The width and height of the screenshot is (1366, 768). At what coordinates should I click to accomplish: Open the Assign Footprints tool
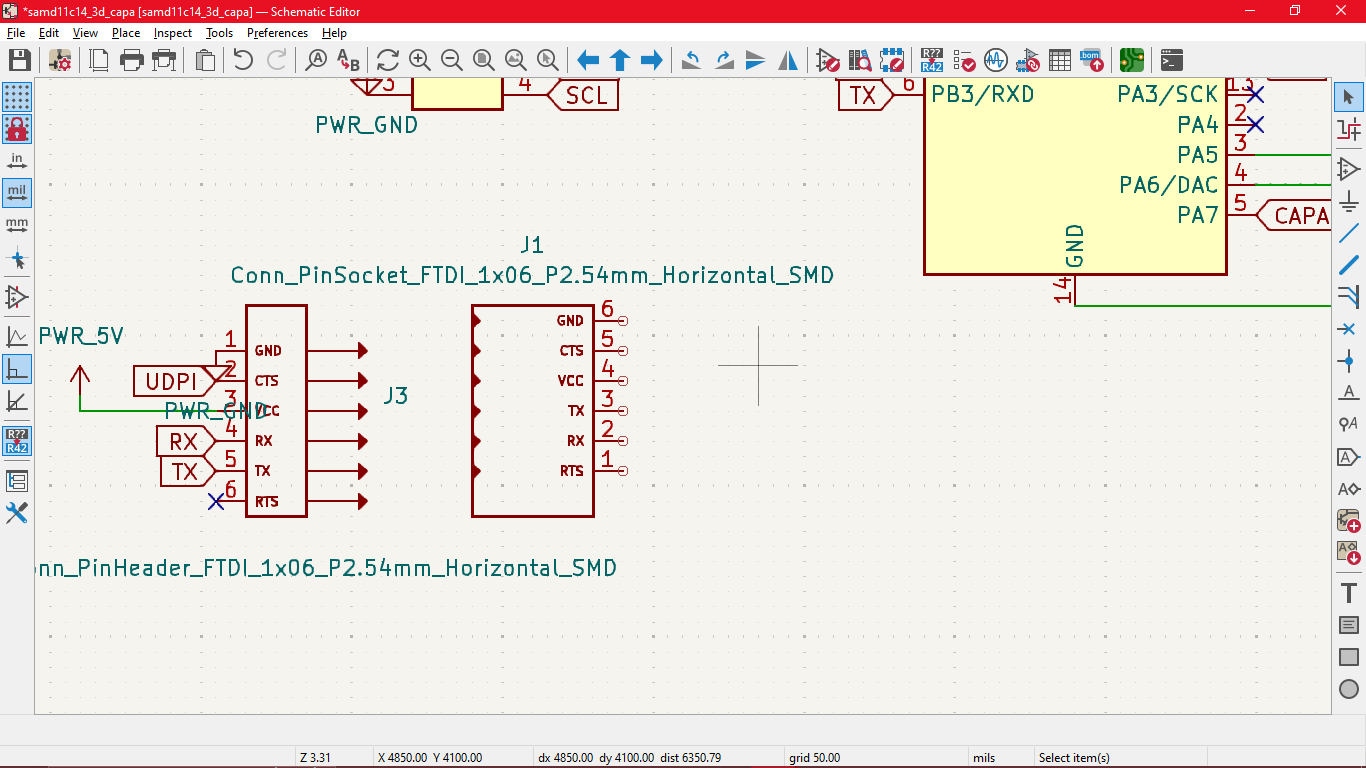(1028, 60)
